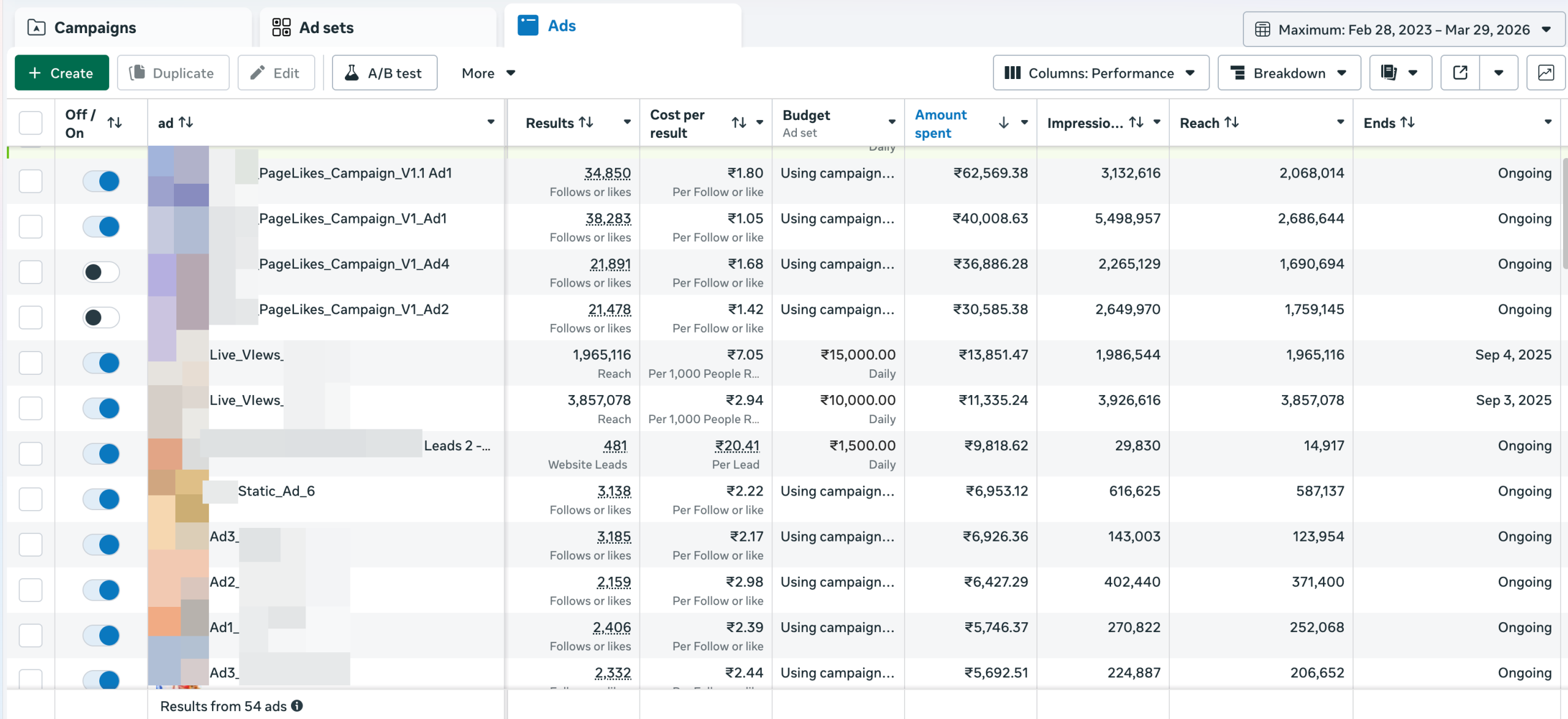The image size is (1568, 719).
Task: Click the Create button
Action: click(x=61, y=72)
